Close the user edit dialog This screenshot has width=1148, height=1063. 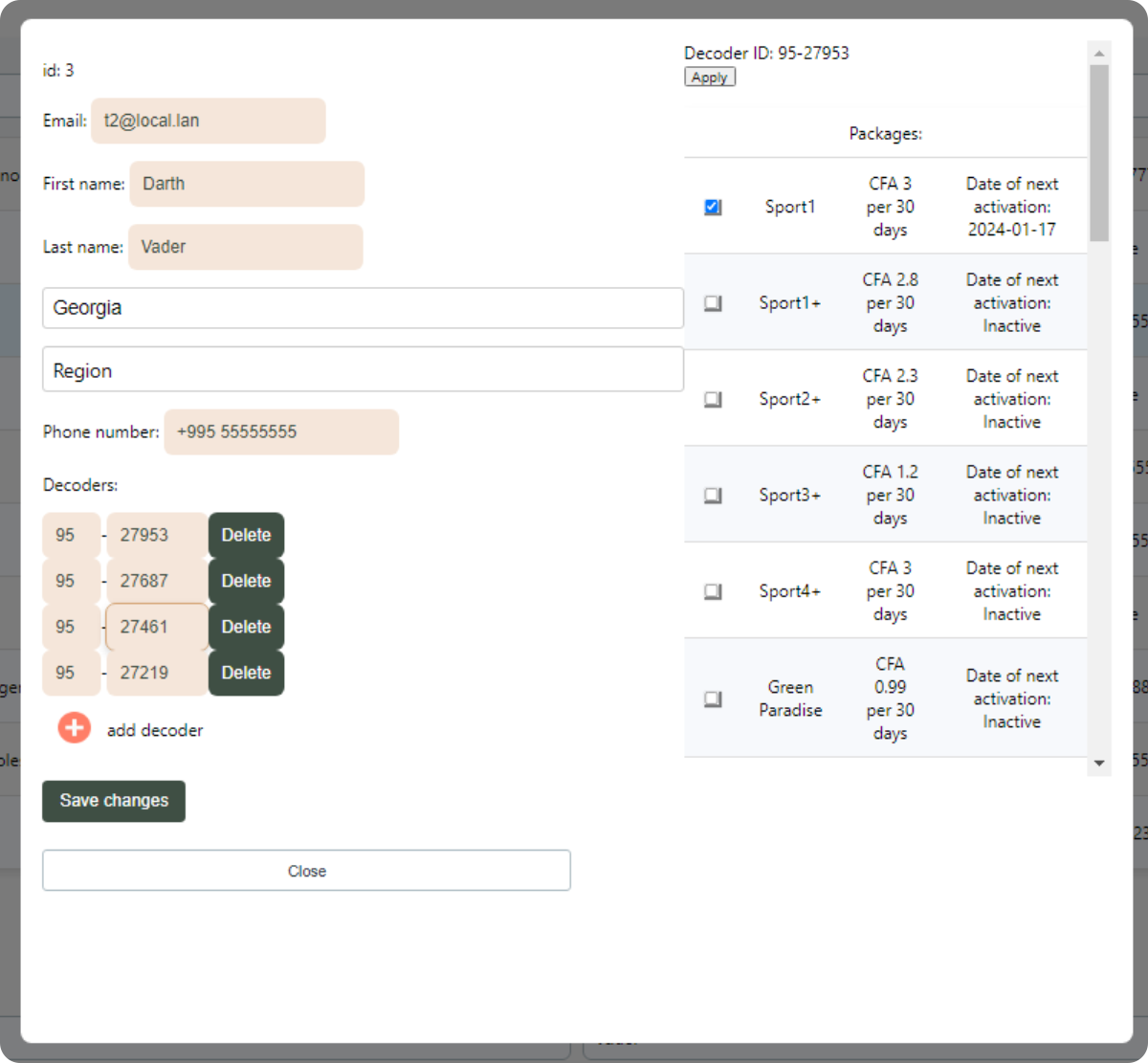pos(306,871)
